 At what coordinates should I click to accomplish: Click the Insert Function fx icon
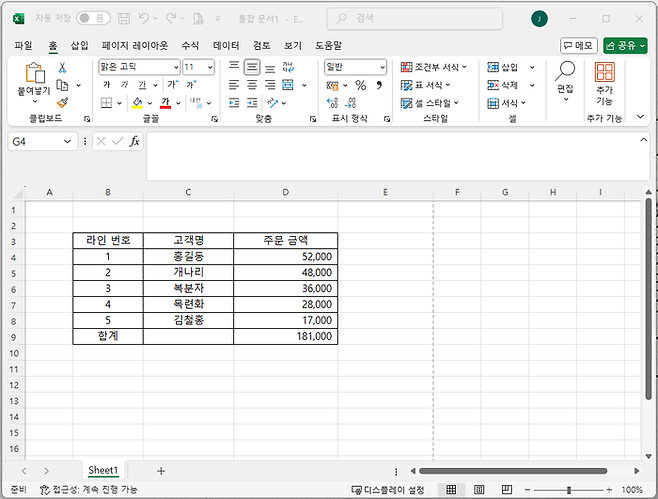coord(135,142)
